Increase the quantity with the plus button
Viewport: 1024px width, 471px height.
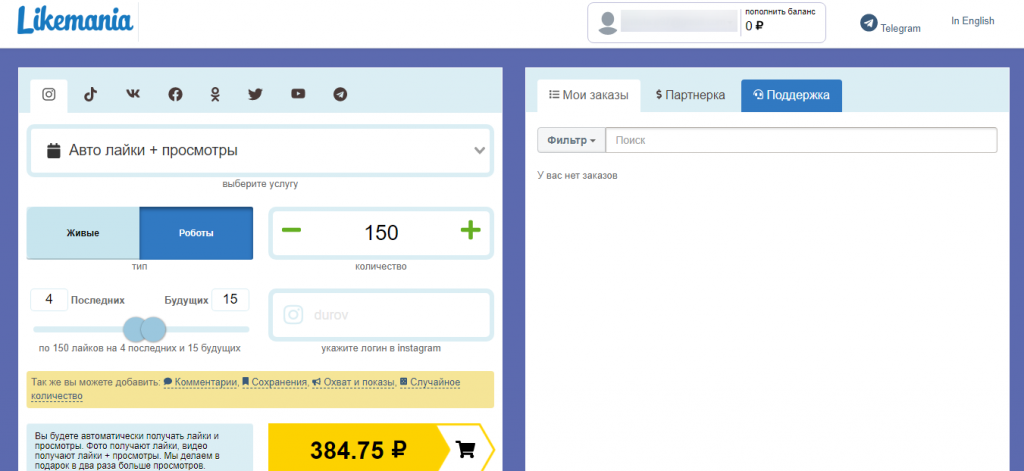470,231
